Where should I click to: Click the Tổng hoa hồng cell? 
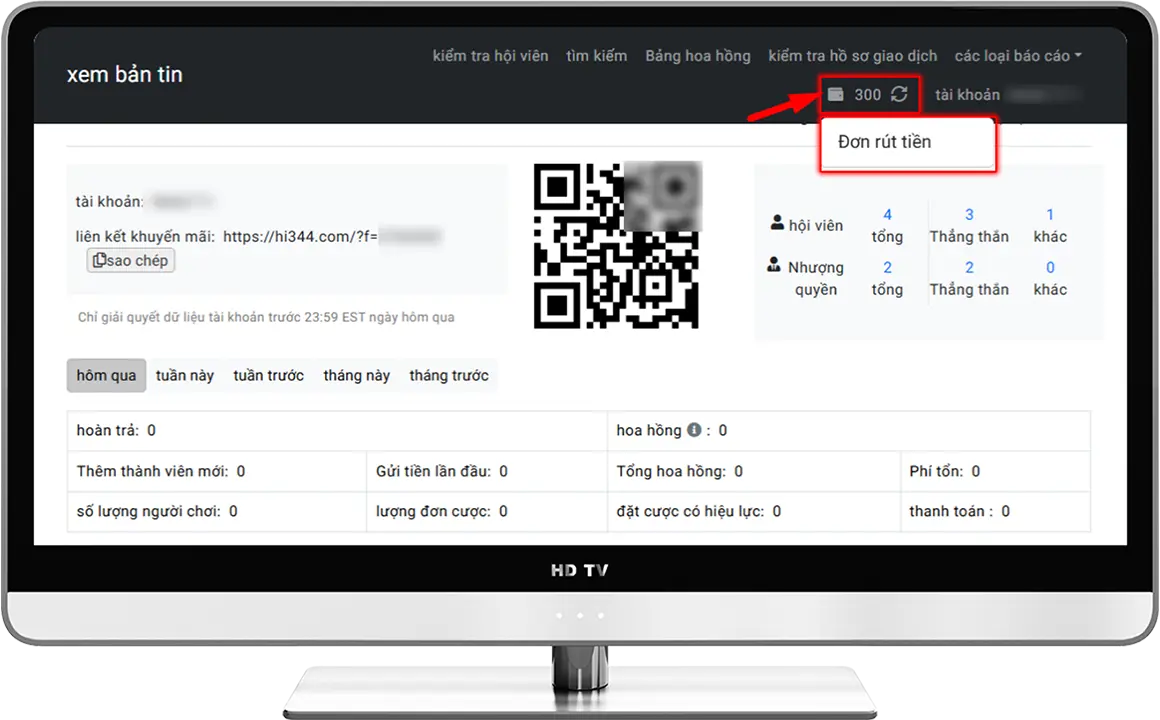click(754, 471)
